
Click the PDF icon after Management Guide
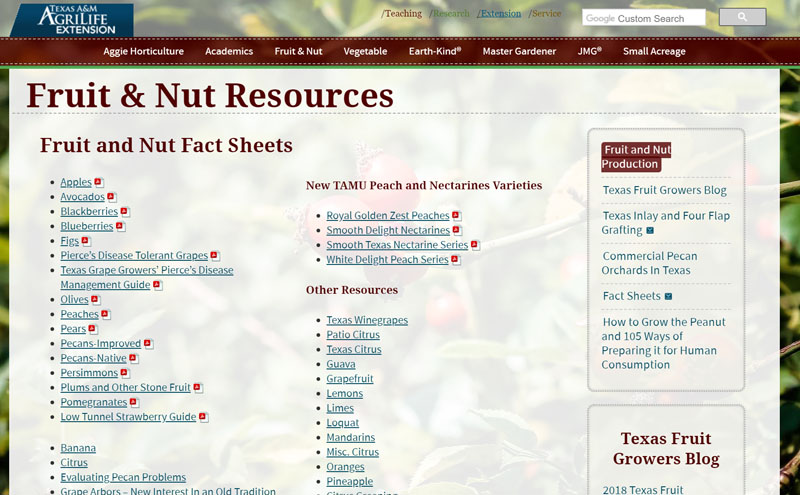157,285
